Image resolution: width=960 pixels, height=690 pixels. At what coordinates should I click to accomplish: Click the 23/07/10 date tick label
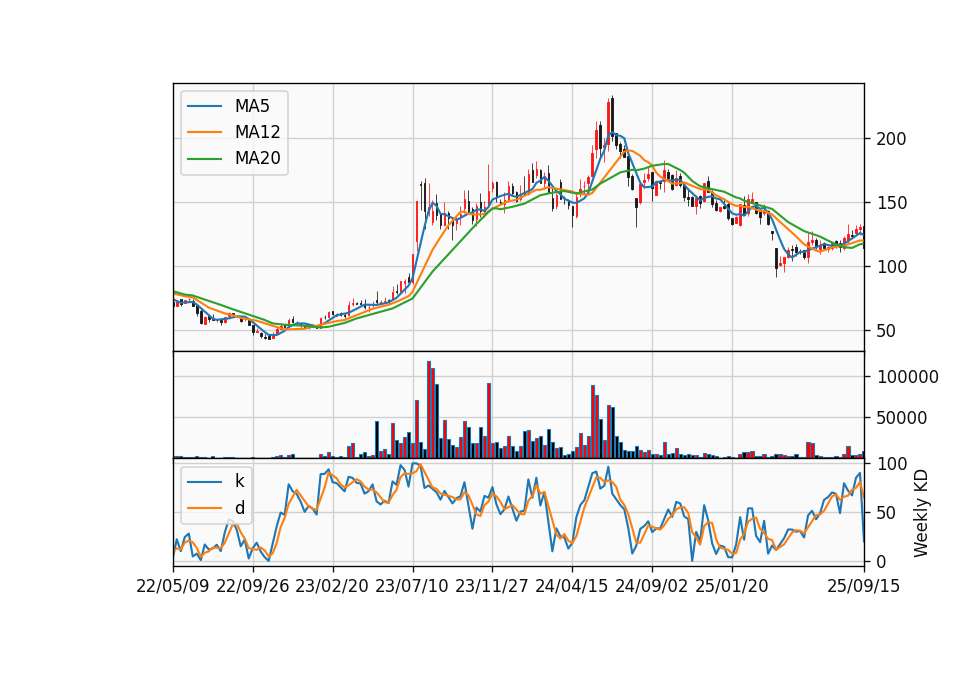point(412,586)
